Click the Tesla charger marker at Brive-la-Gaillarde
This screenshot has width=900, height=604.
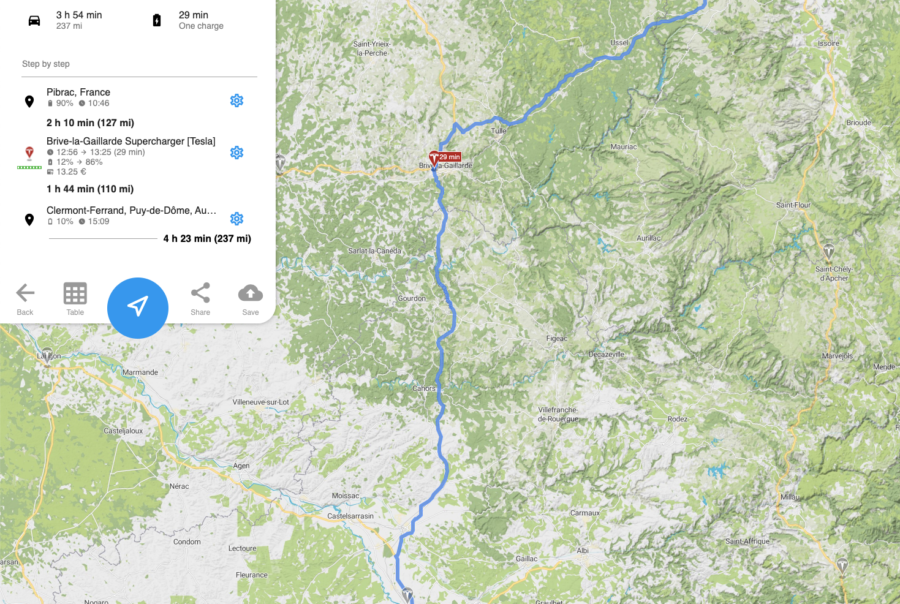point(434,158)
